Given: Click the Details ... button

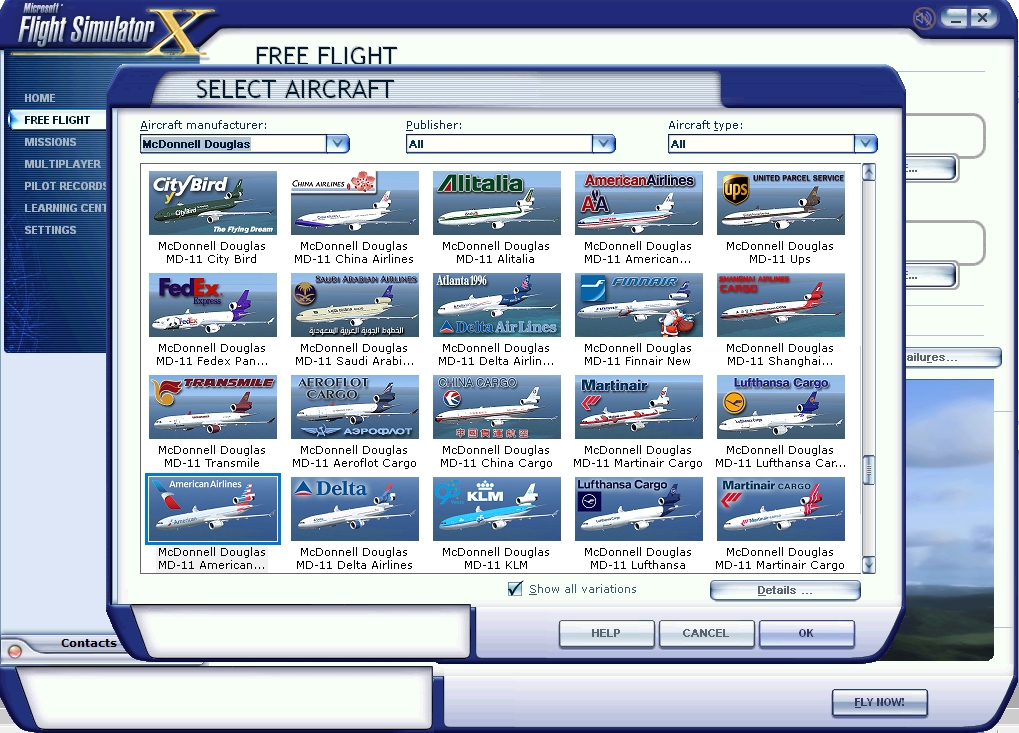Looking at the screenshot, I should pyautogui.click(x=785, y=590).
